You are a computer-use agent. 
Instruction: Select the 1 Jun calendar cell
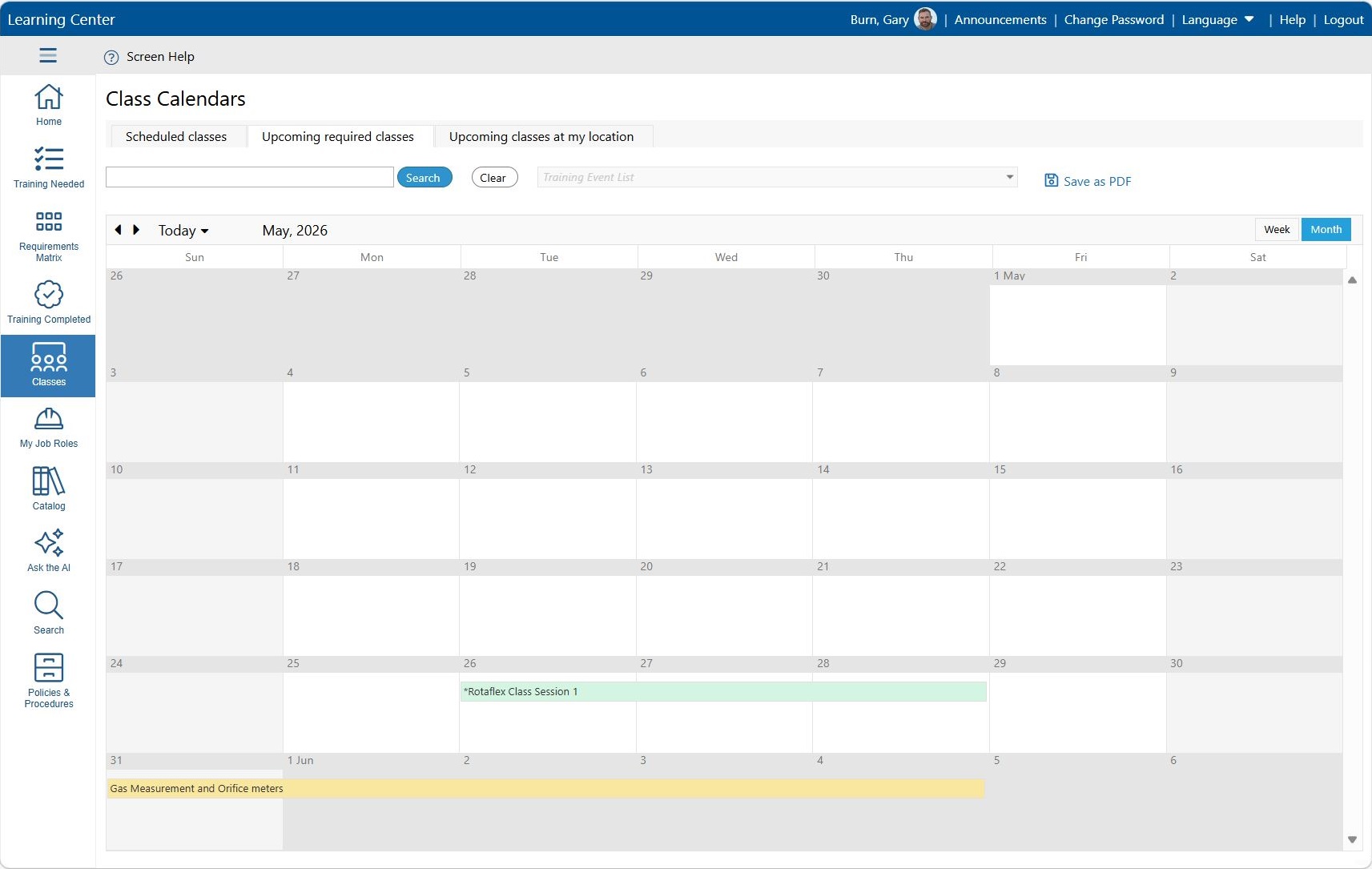(371, 802)
